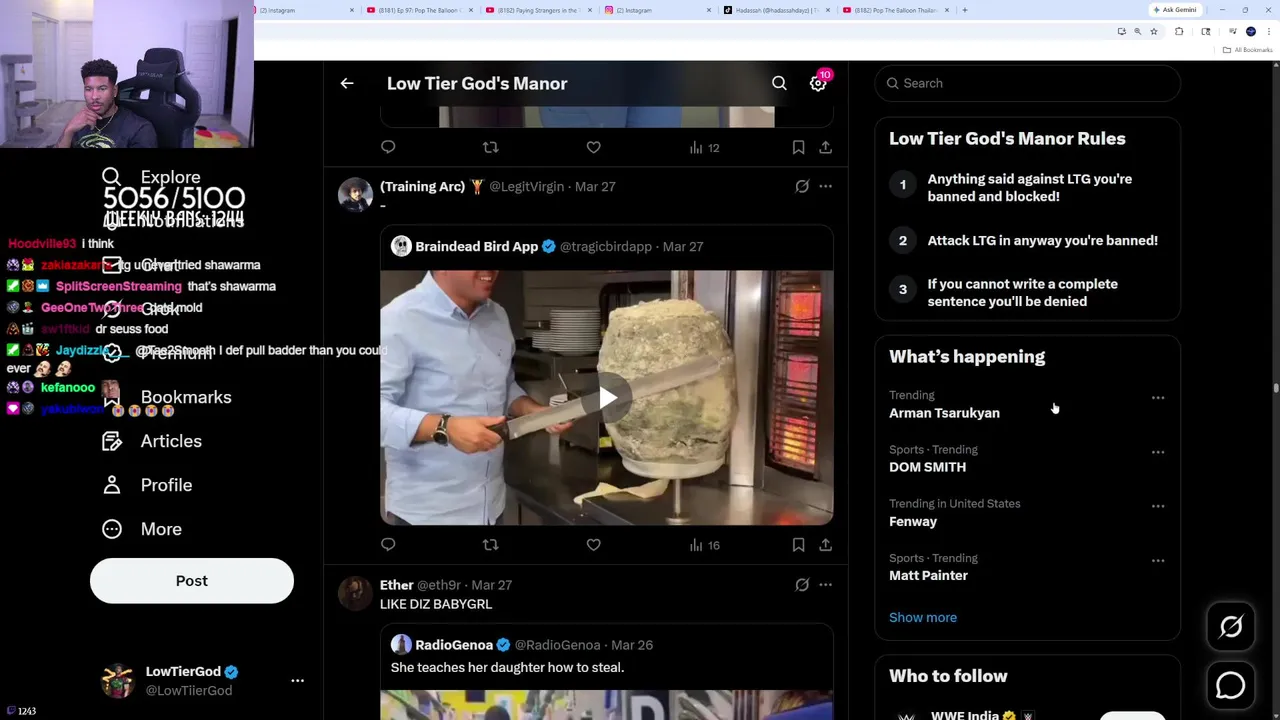This screenshot has width=1280, height=720.
Task: Repost the LegitVirgin post
Action: [490, 545]
